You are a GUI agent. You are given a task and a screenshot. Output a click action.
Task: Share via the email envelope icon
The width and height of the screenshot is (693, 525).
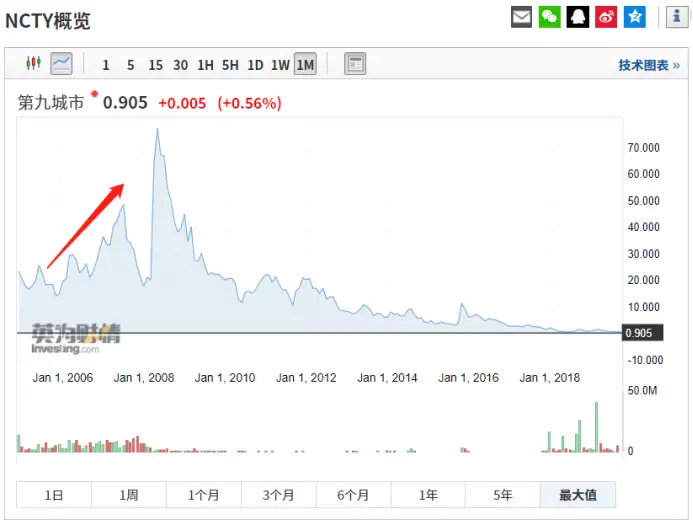point(522,17)
